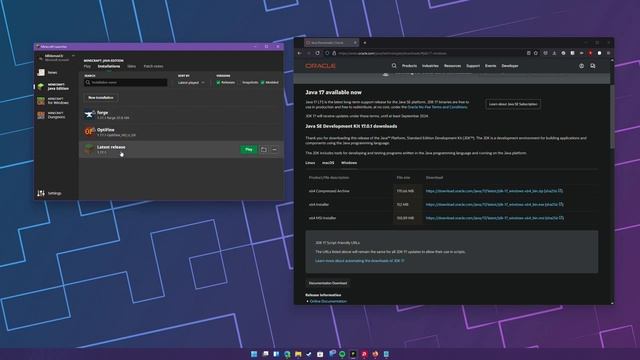Select the Windows downloads tab

click(349, 163)
